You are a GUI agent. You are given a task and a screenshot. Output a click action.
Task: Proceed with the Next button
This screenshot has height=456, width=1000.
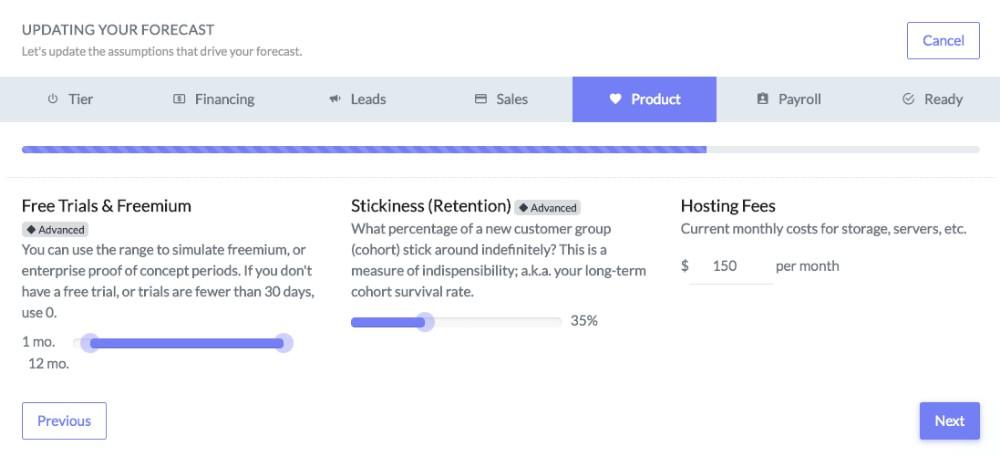tap(950, 421)
